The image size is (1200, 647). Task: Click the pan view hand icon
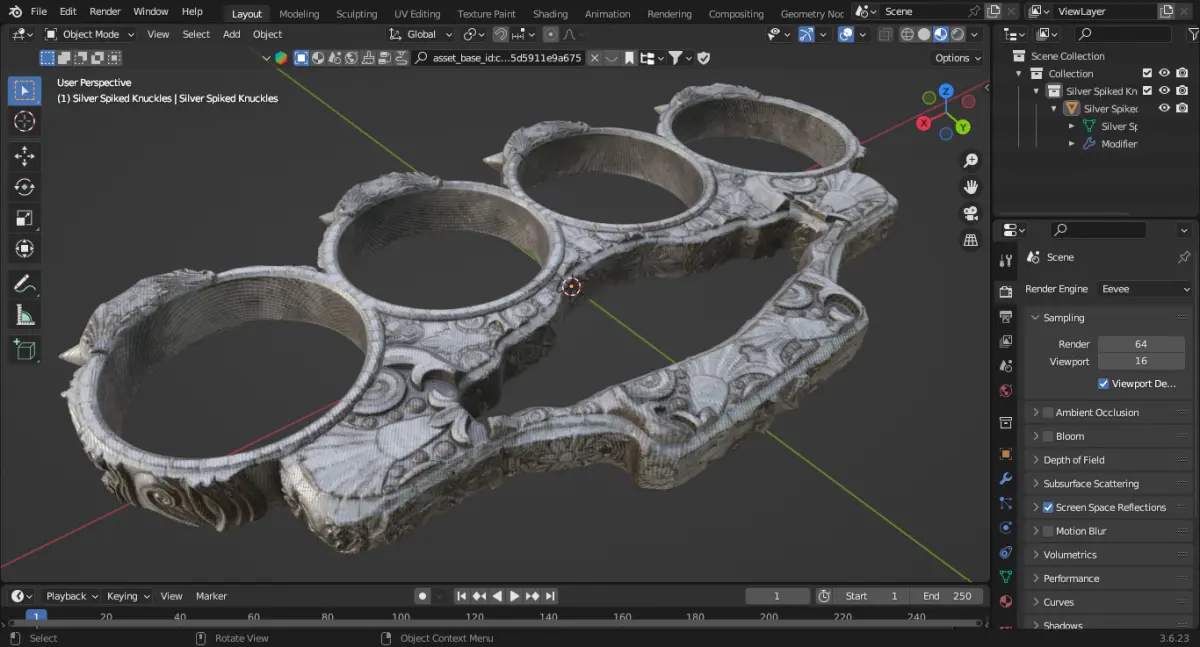point(970,187)
